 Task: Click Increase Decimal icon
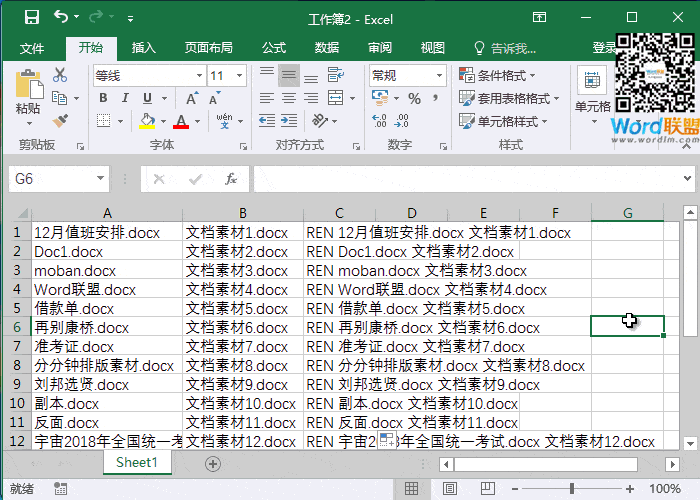[x=379, y=121]
